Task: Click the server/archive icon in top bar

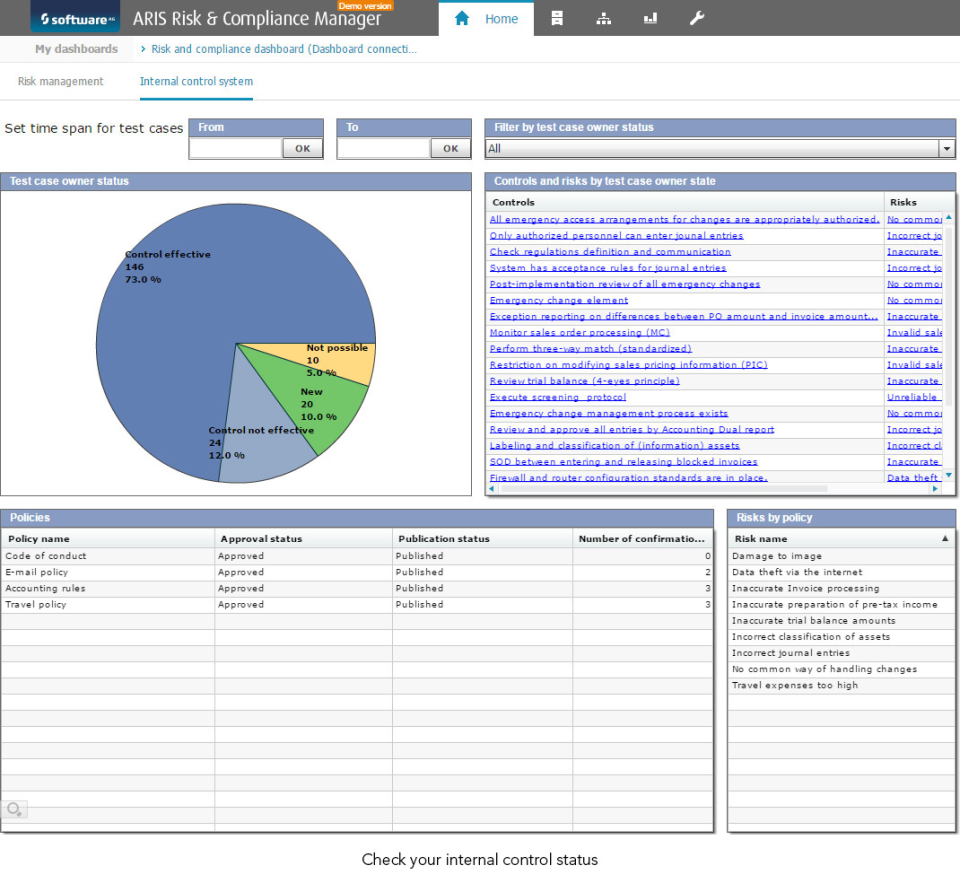Action: [x=557, y=18]
